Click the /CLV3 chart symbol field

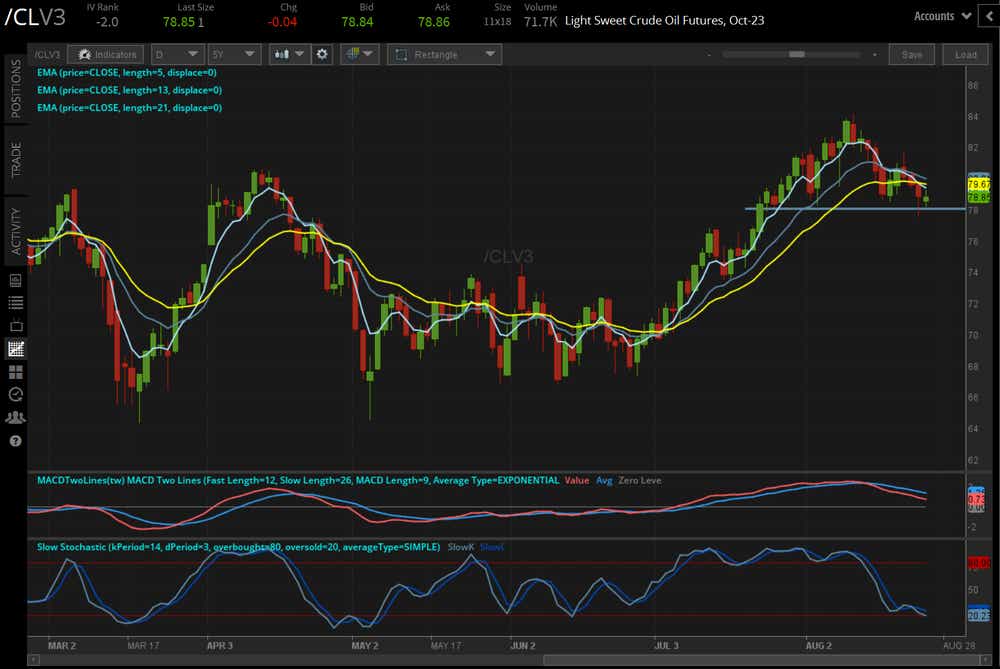[x=47, y=55]
